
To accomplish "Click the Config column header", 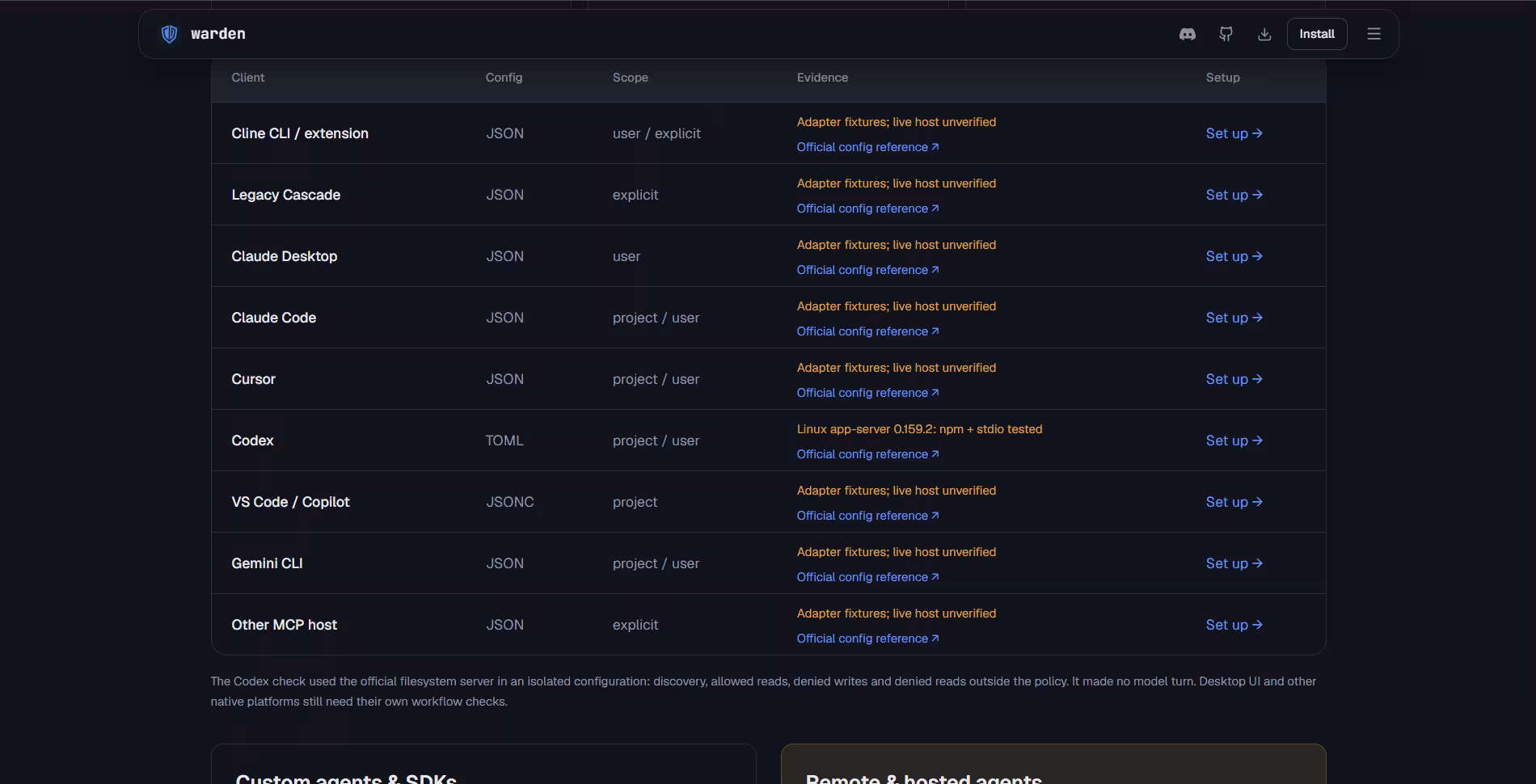I will [504, 78].
